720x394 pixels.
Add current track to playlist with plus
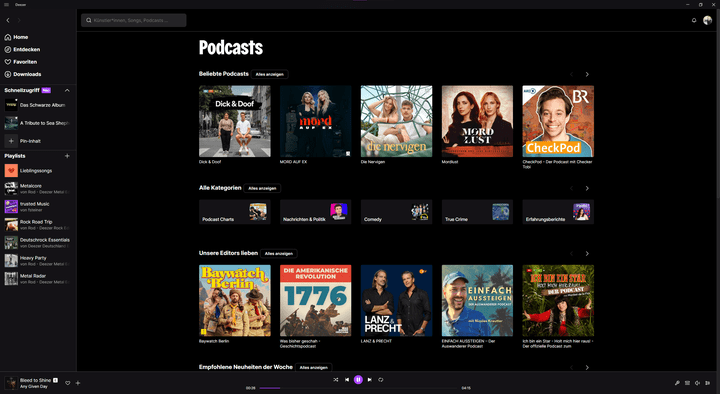click(78, 383)
